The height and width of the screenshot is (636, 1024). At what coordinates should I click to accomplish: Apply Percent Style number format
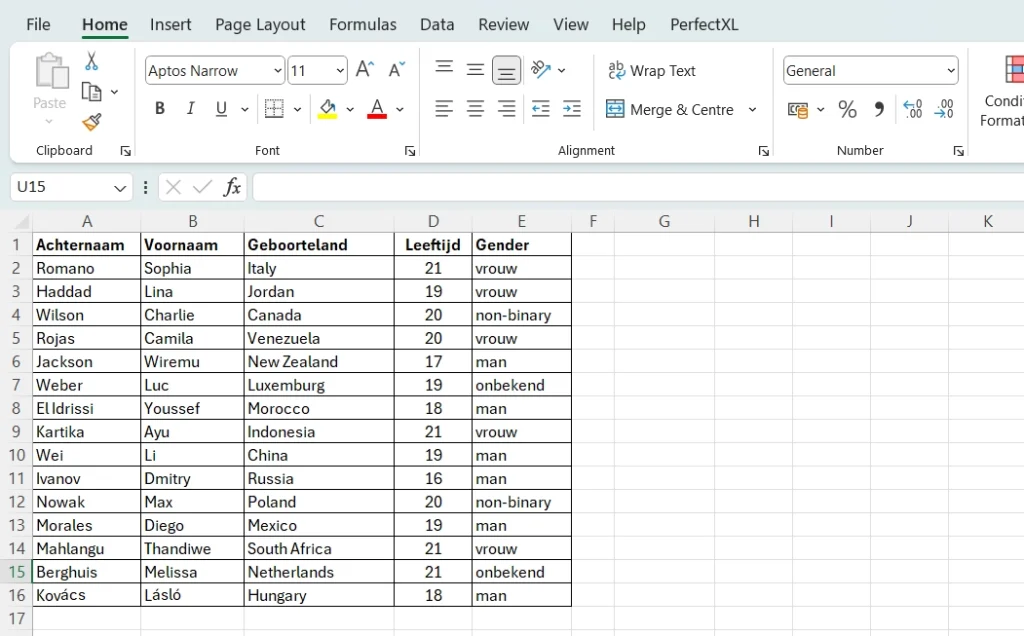[x=848, y=109]
